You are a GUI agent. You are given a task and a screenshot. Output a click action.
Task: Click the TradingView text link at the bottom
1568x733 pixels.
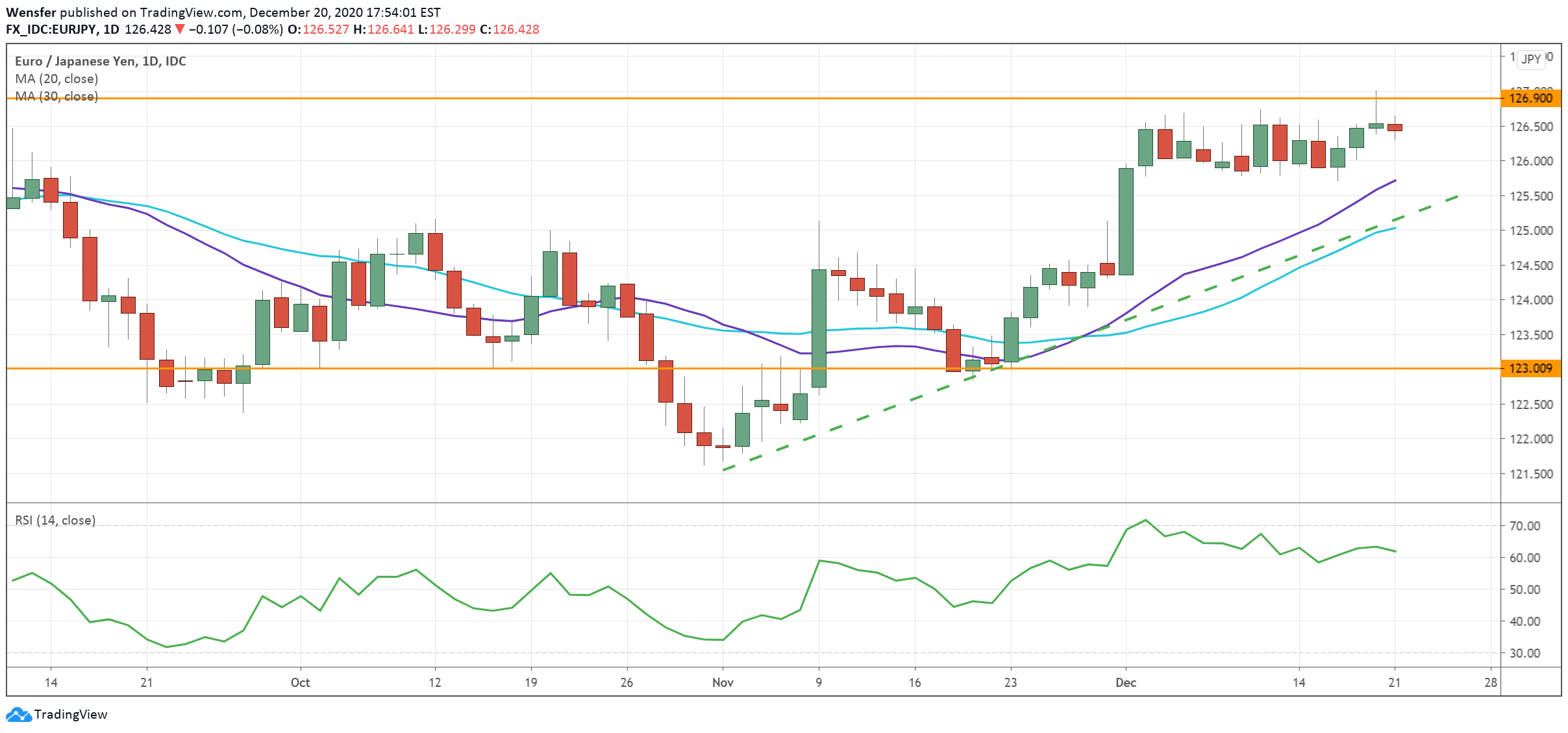[70, 715]
